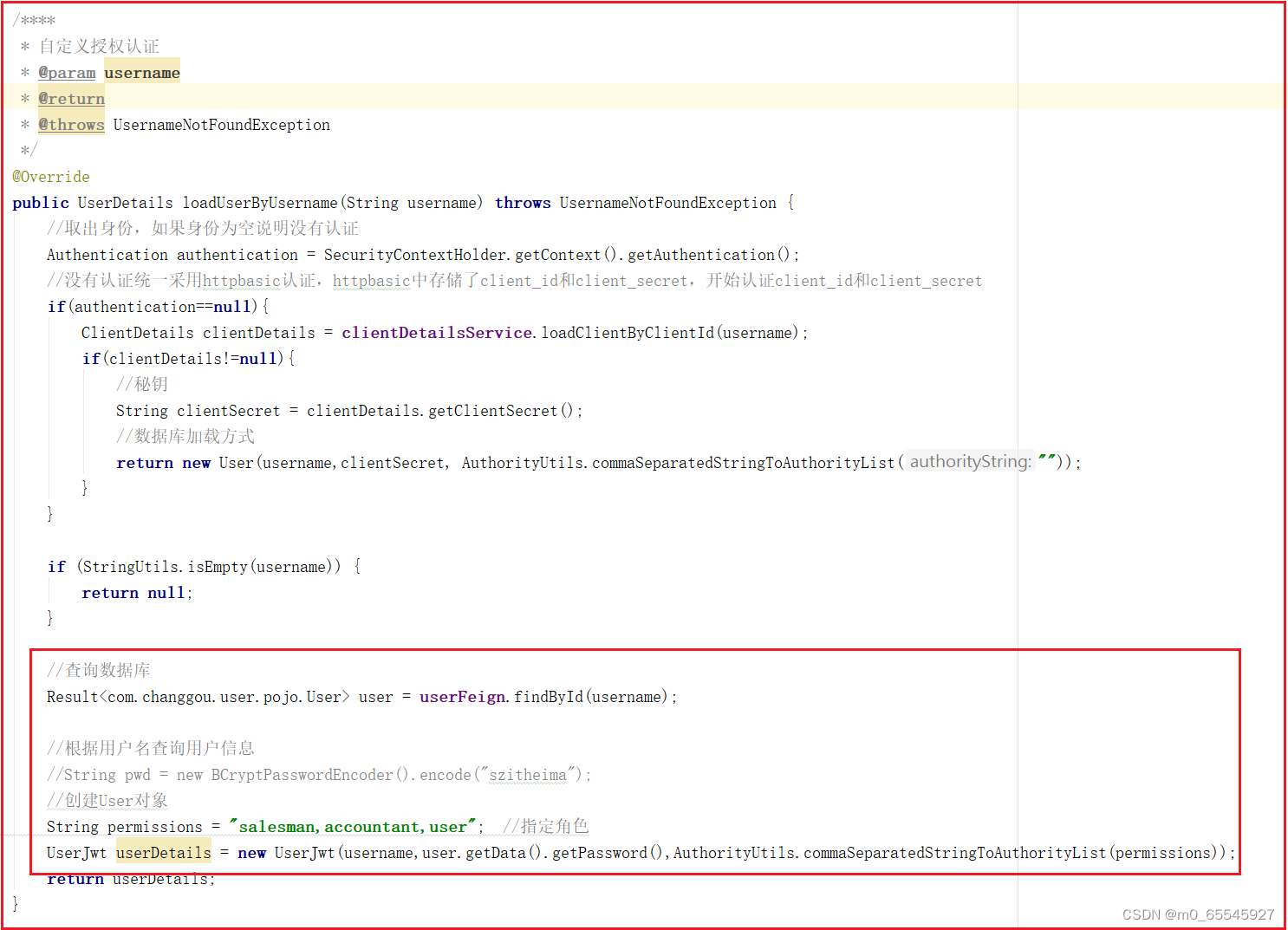The height and width of the screenshot is (930, 1288).
Task: Click getClientSecret() method call
Action: click(x=500, y=411)
